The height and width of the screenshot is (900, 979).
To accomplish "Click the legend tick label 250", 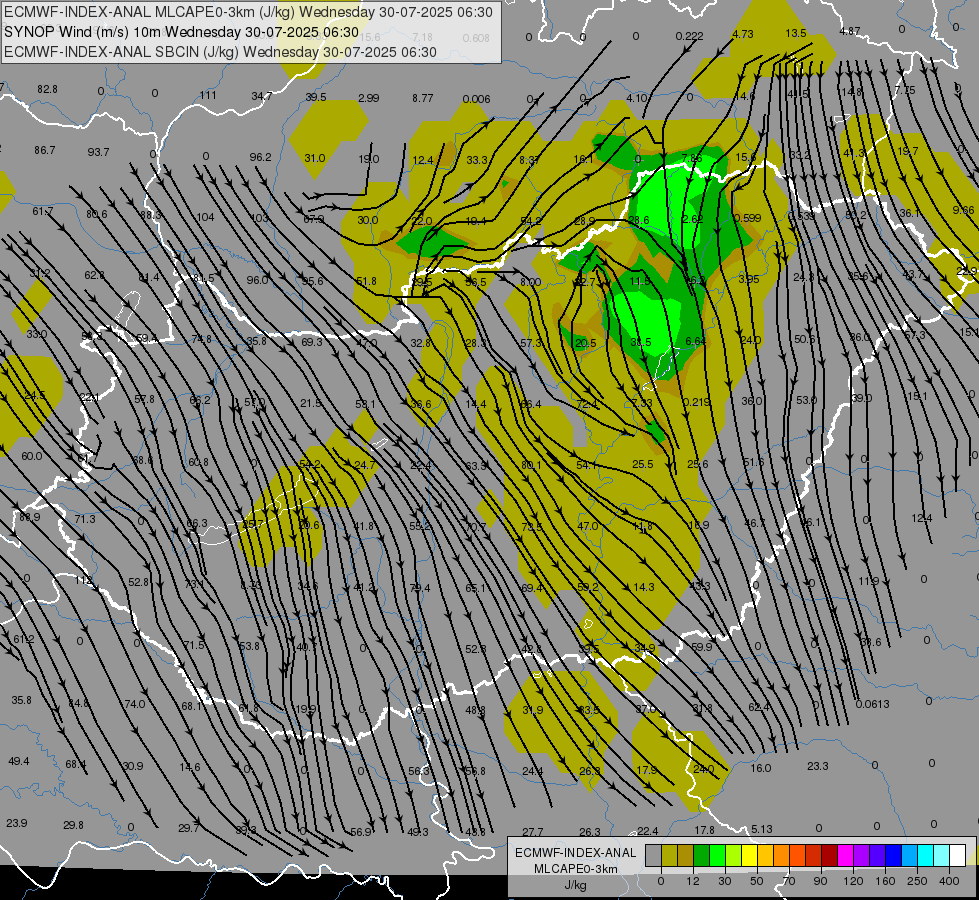I will pos(917,881).
